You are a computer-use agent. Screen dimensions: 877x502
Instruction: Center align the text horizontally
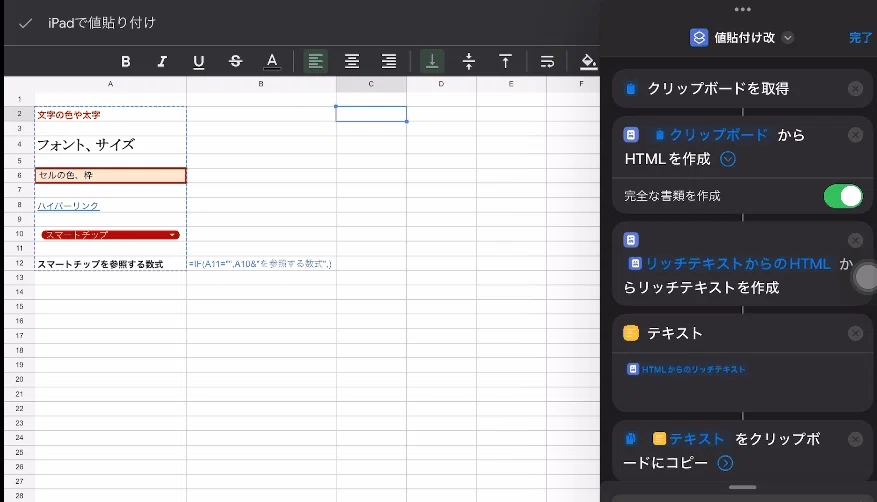(x=352, y=61)
